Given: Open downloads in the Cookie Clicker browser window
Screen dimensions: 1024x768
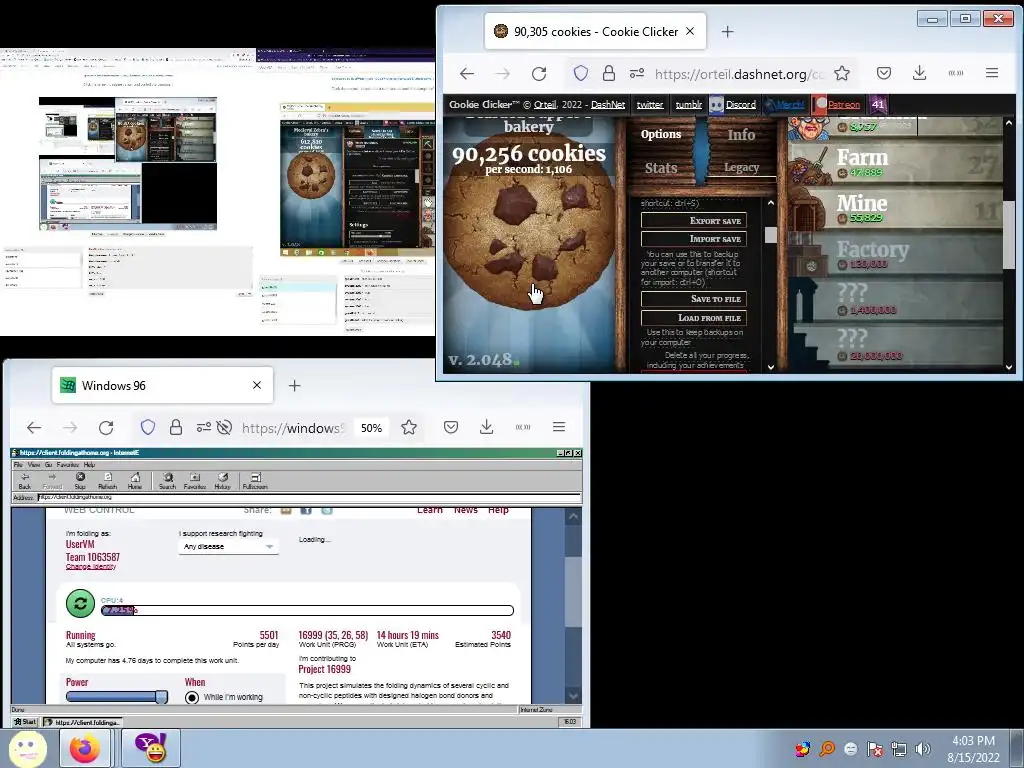Looking at the screenshot, I should 920,73.
